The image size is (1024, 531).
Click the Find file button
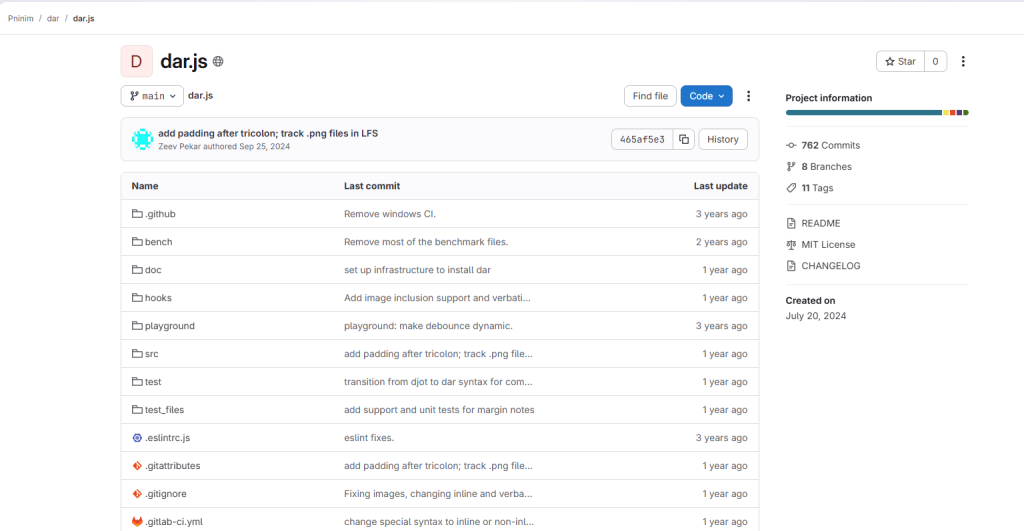point(650,96)
